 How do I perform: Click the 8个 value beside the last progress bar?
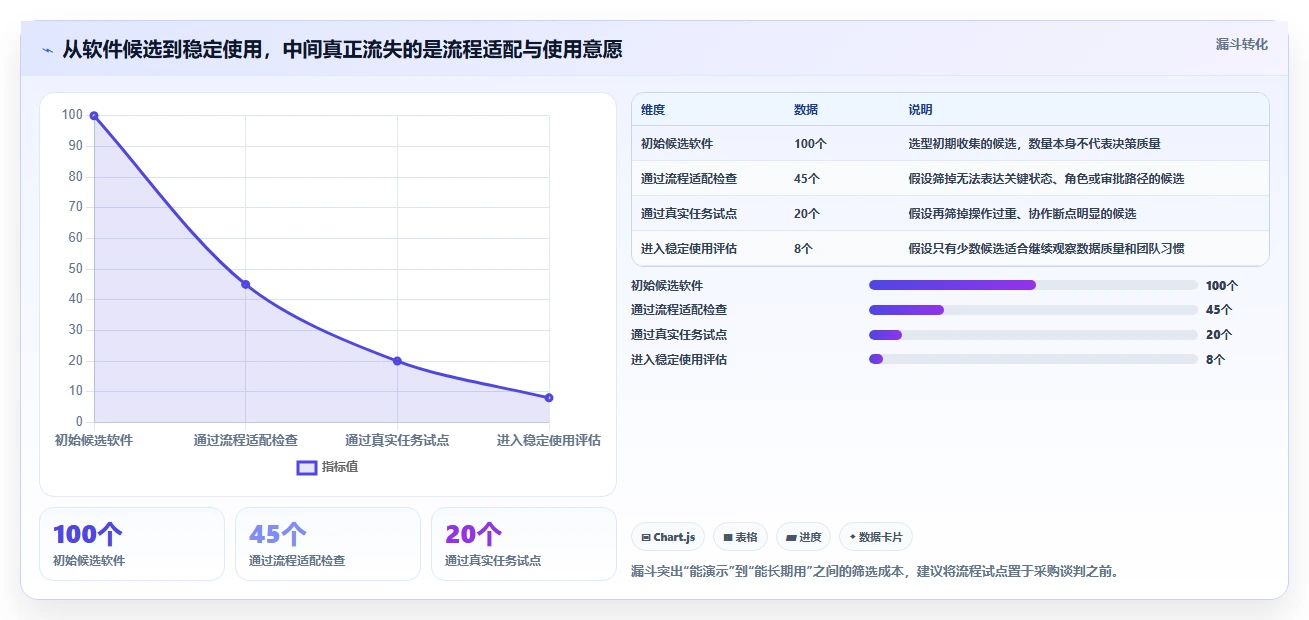pyautogui.click(x=1215, y=359)
